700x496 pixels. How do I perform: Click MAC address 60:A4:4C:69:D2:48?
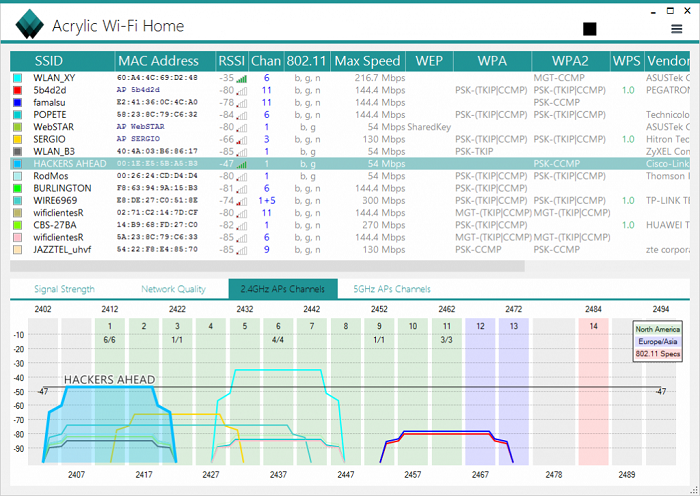(x=157, y=78)
